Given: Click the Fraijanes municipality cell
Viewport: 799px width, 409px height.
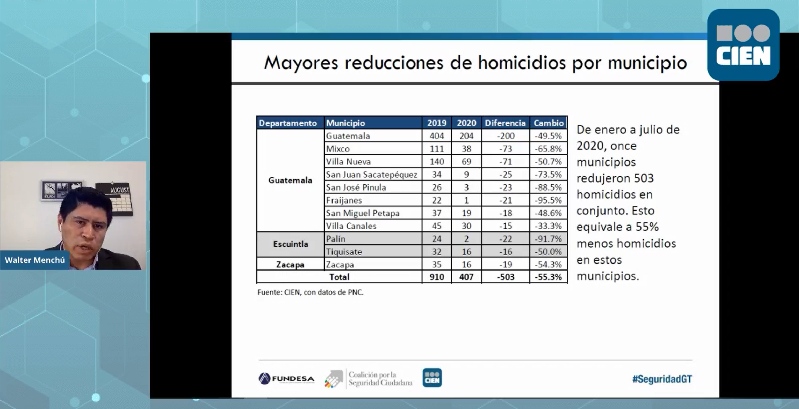Looking at the screenshot, I should pyautogui.click(x=373, y=200).
